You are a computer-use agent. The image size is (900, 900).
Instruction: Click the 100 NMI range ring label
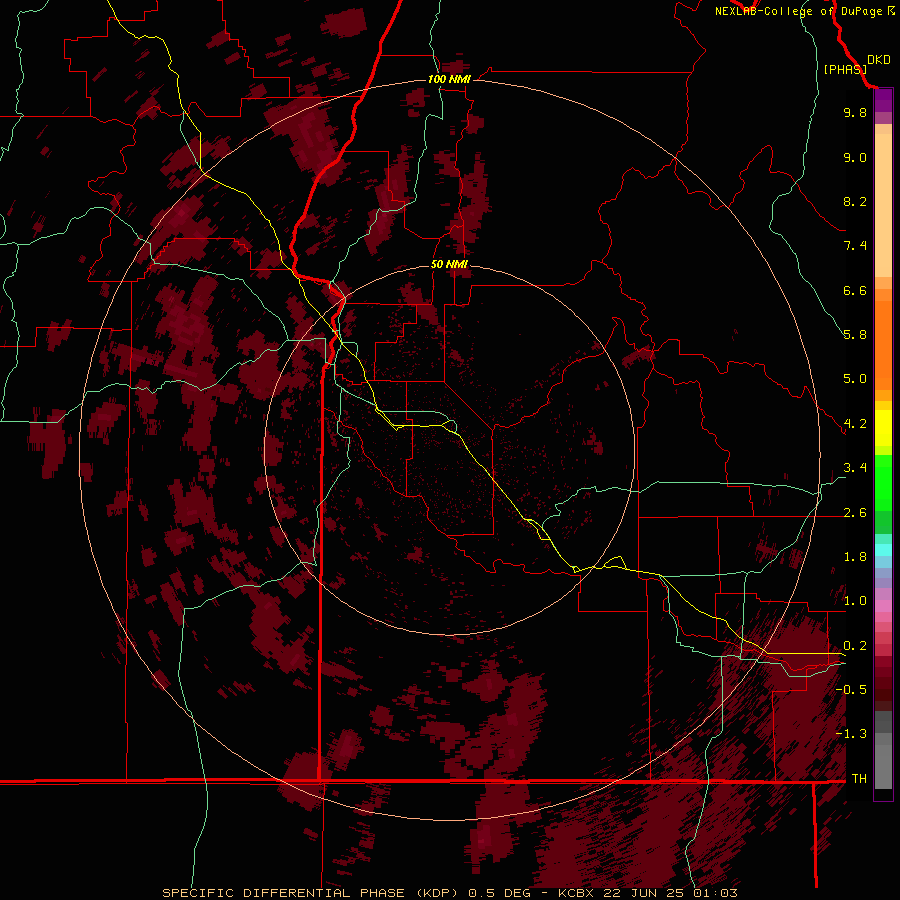449,79
